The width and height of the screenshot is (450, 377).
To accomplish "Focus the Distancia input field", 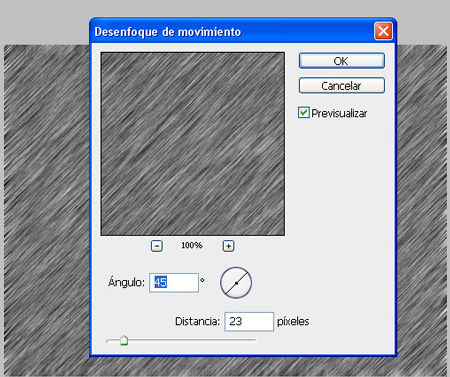I will point(249,321).
